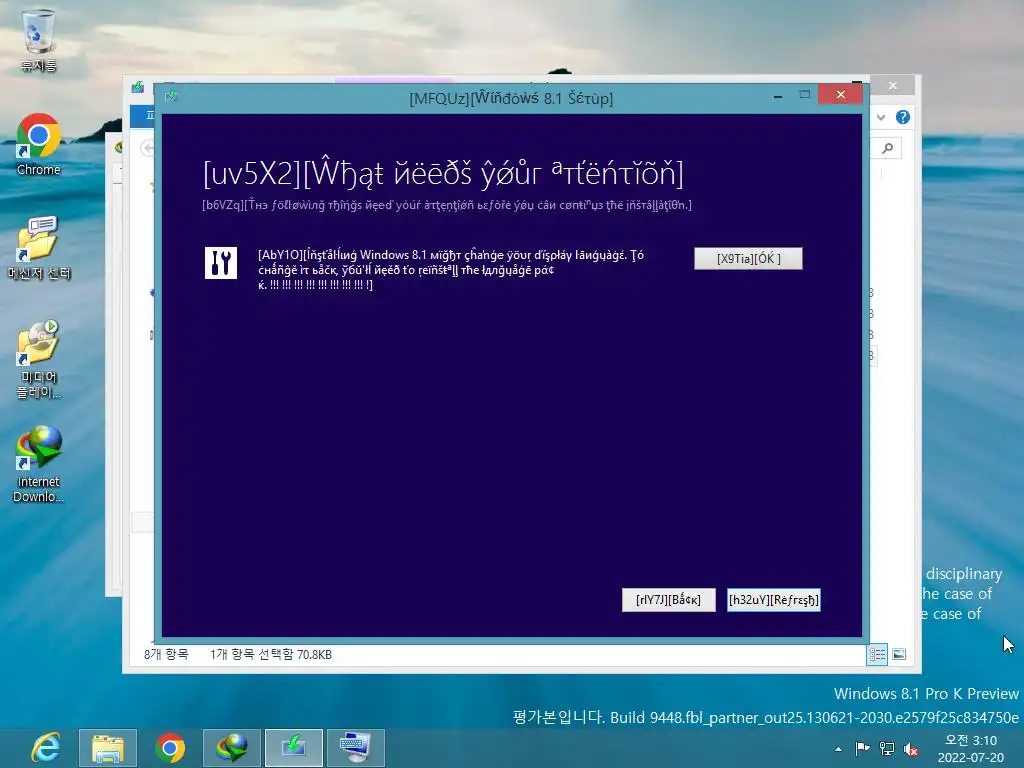
Task: Open Internet Download Manager in the taskbar
Action: 232,748
